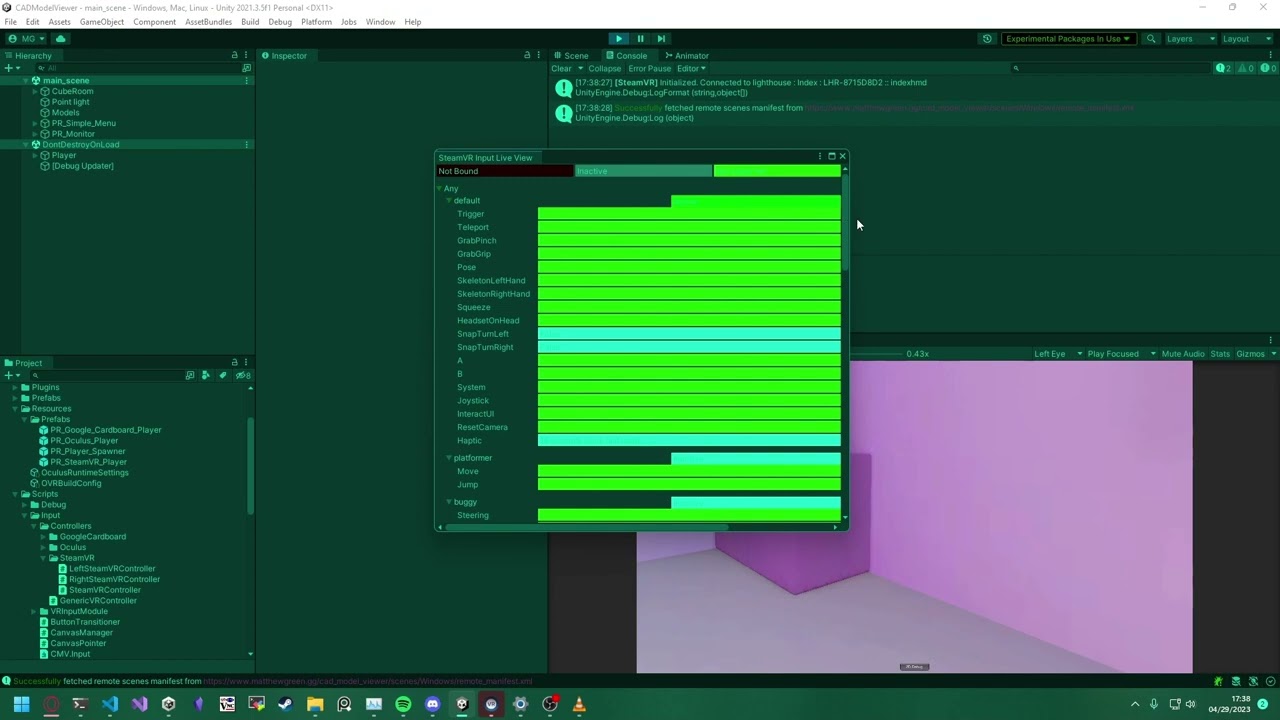Click the Not Bound legend swatch
The image size is (1280, 720).
click(x=505, y=171)
